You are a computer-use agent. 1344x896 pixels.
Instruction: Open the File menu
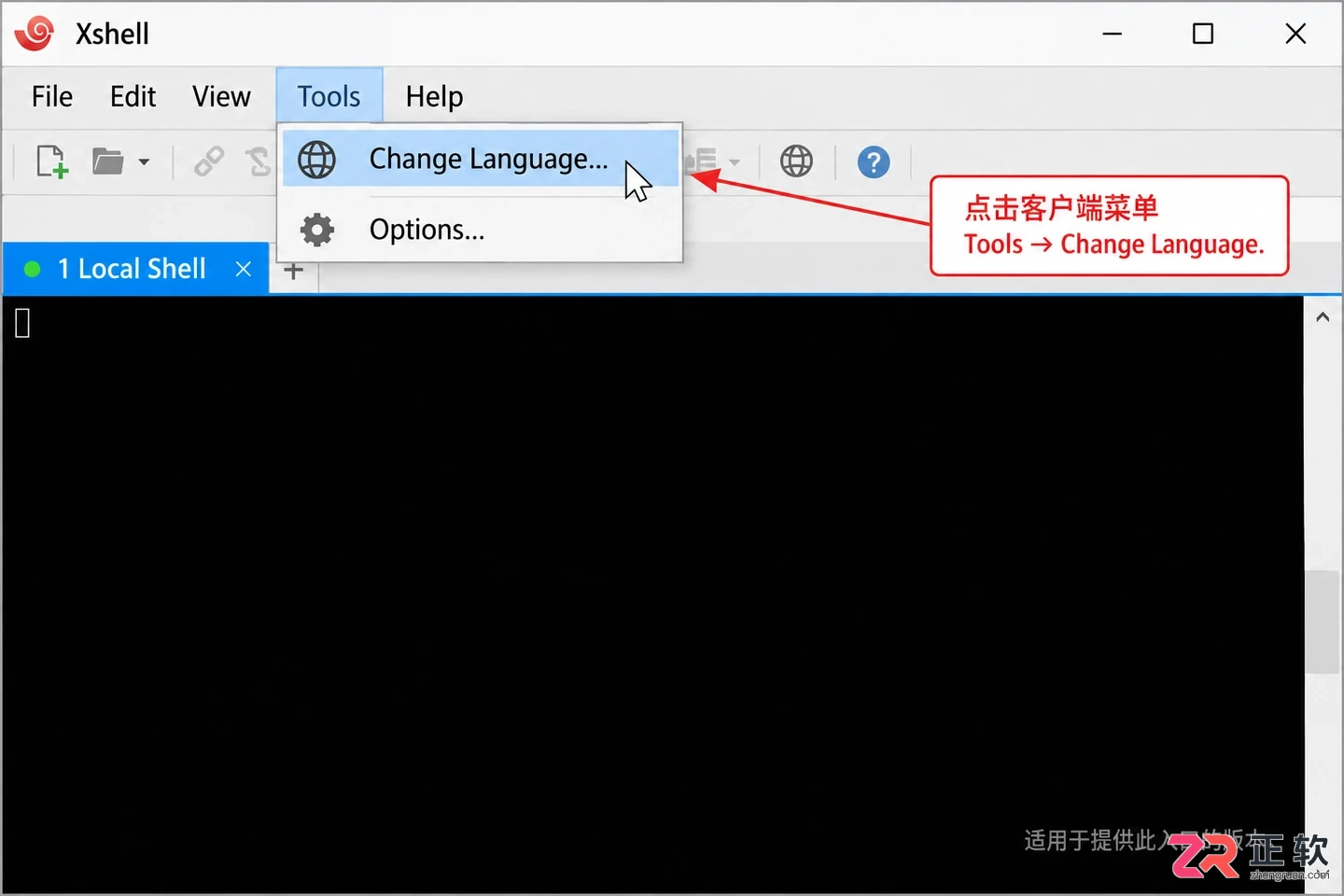[x=52, y=96]
